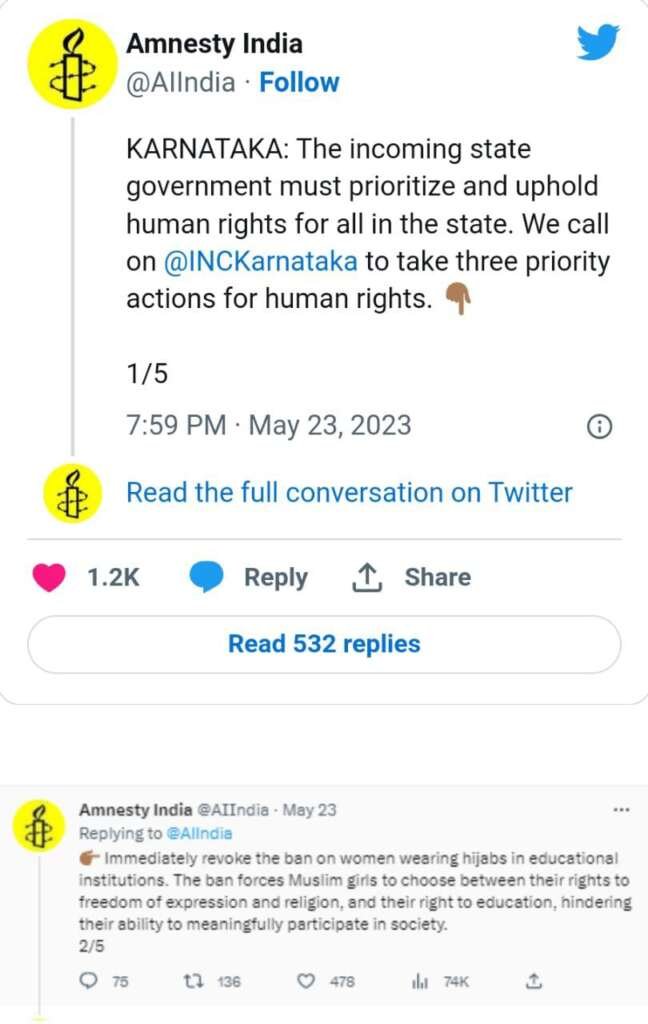Click the Twitter bird logo

click(598, 43)
